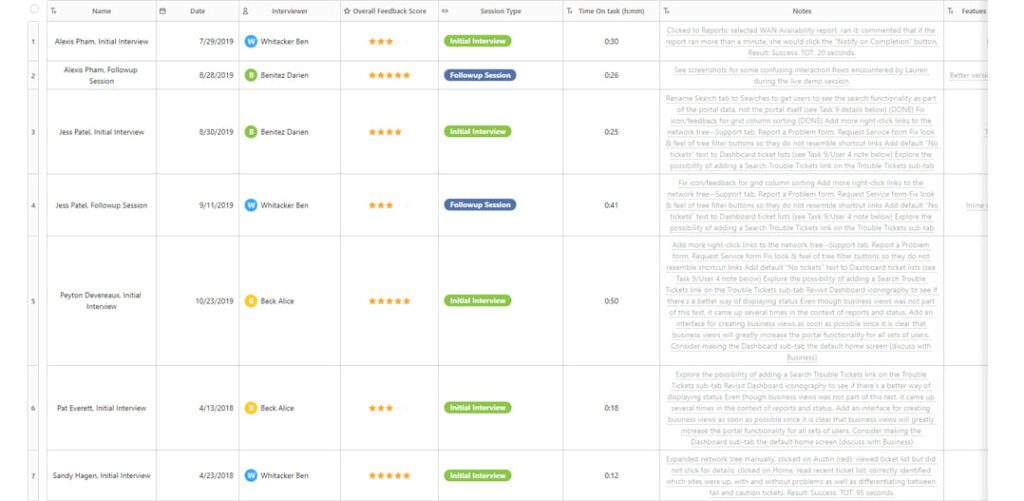
Task: Open Initial Interview tag for Jess Patel
Action: pyautogui.click(x=477, y=131)
